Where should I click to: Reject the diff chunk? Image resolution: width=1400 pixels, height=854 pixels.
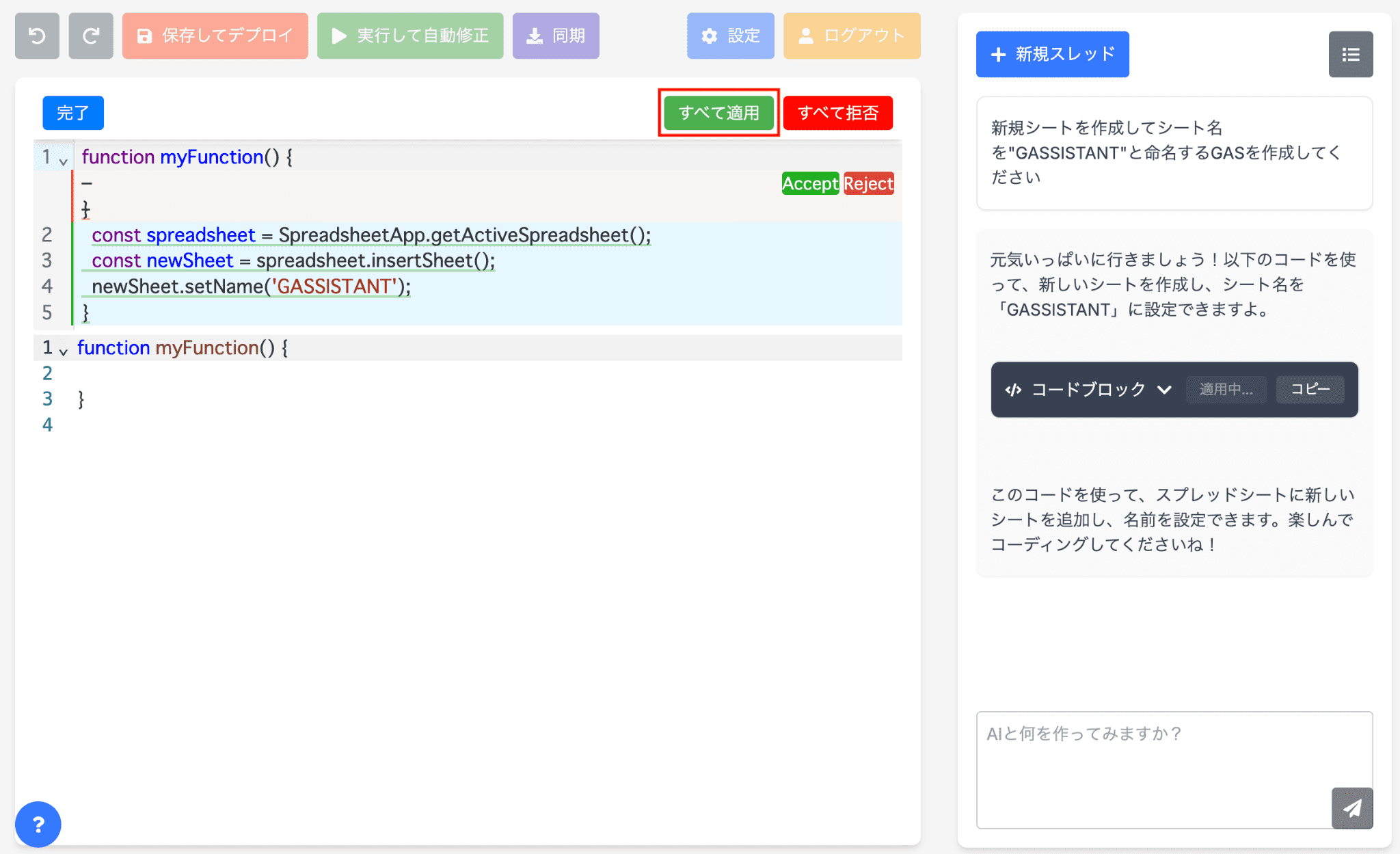[x=868, y=183]
